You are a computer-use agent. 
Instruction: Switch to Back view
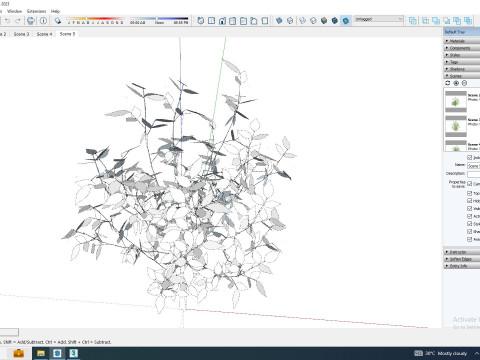point(243,21)
